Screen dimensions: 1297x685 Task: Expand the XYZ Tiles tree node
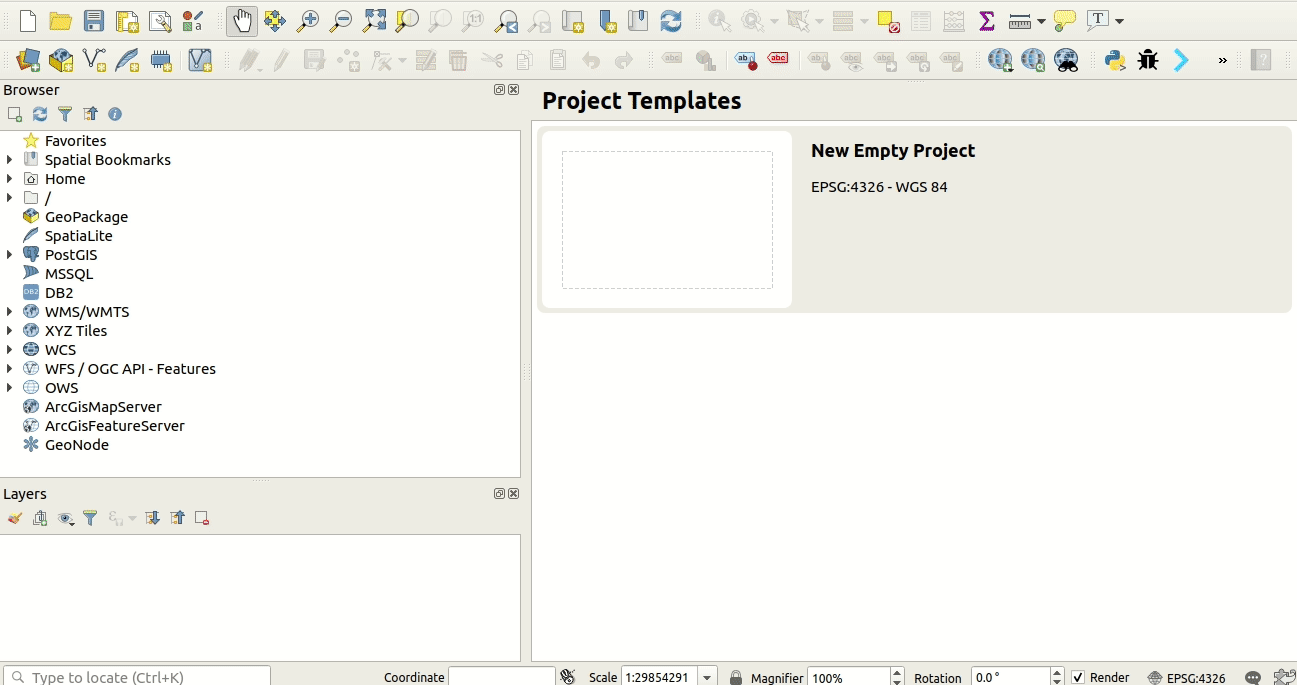pyautogui.click(x=10, y=331)
